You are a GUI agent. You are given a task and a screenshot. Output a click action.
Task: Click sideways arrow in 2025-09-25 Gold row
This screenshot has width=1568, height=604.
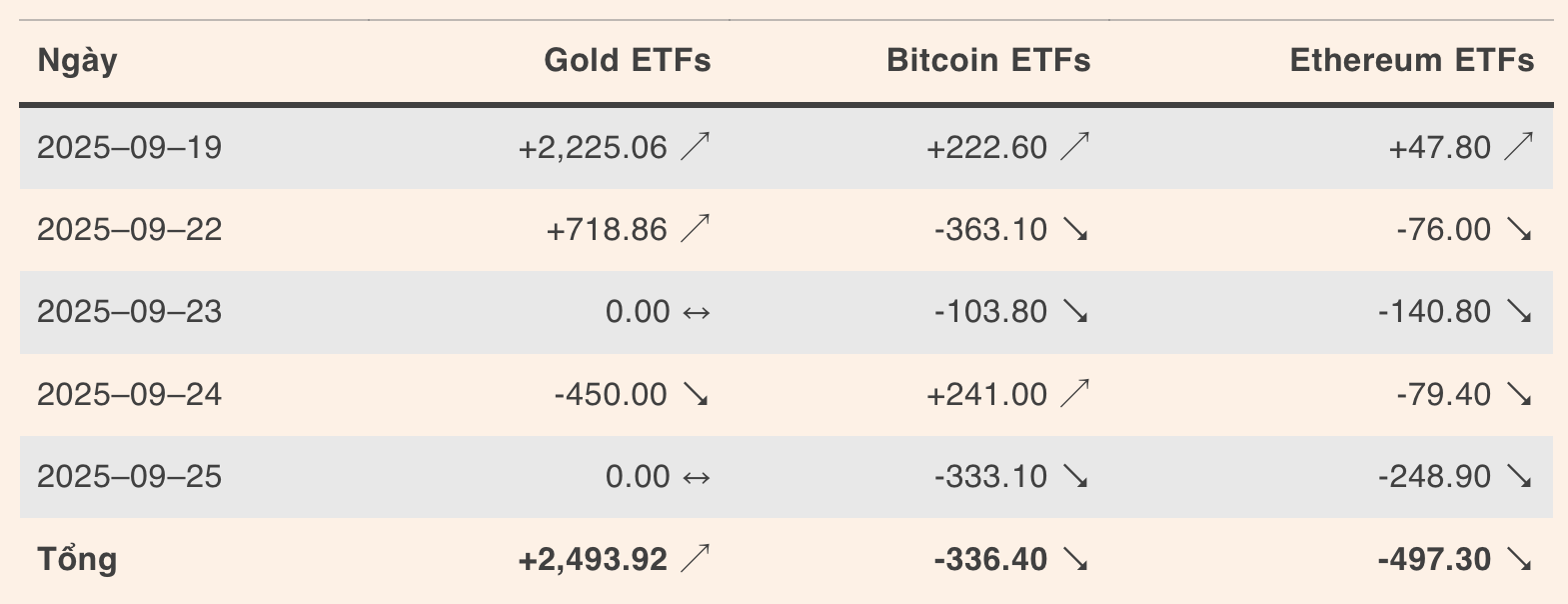(696, 477)
